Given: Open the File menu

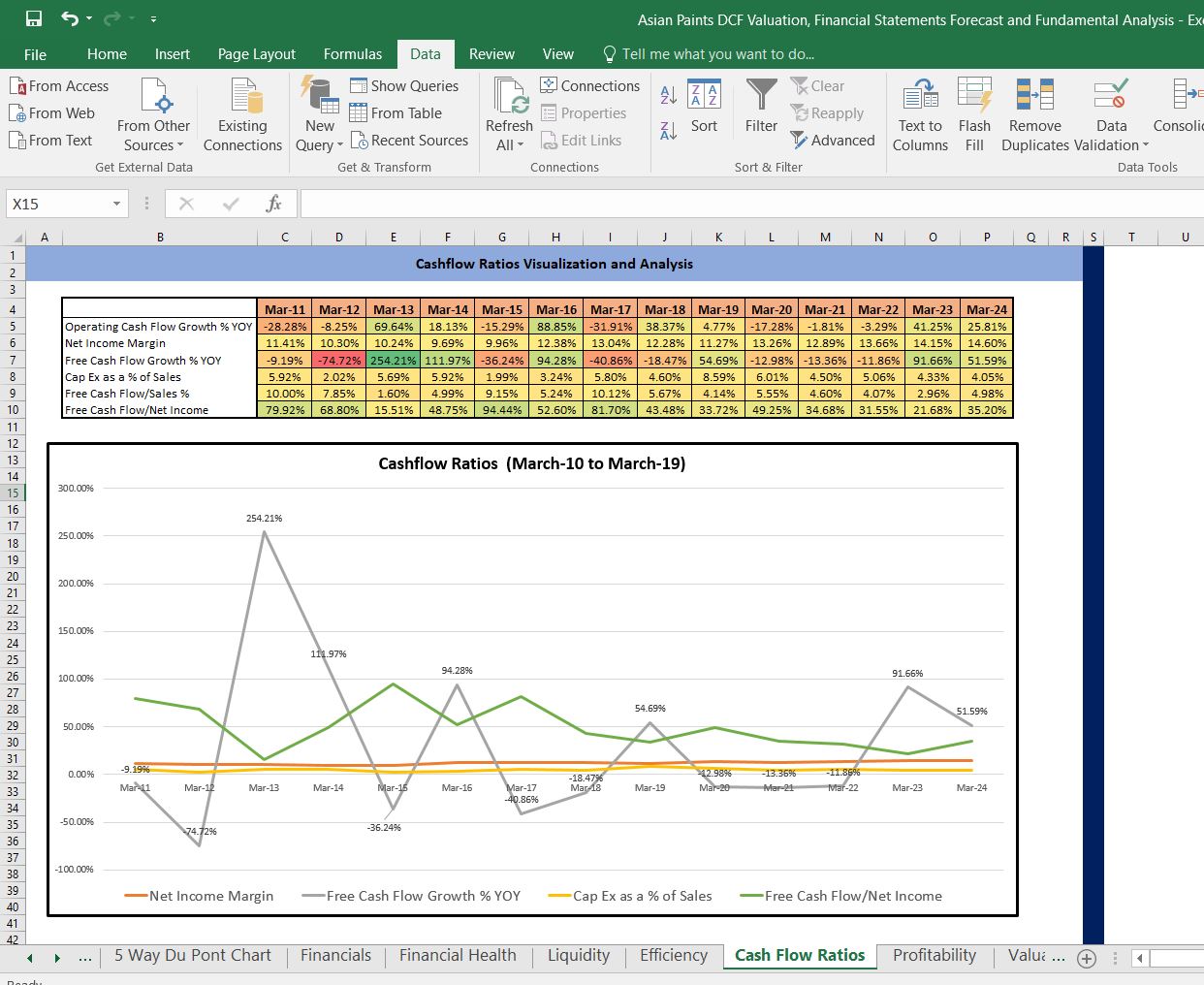Looking at the screenshot, I should tap(35, 54).
